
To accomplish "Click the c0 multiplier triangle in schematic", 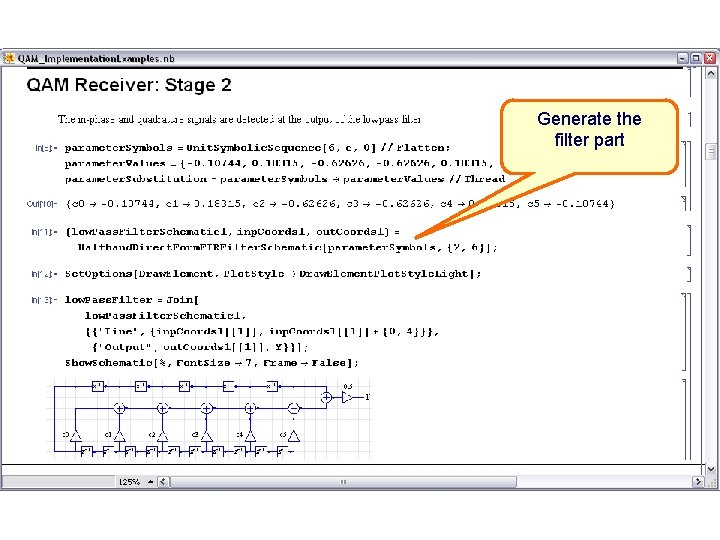I will [x=76, y=435].
